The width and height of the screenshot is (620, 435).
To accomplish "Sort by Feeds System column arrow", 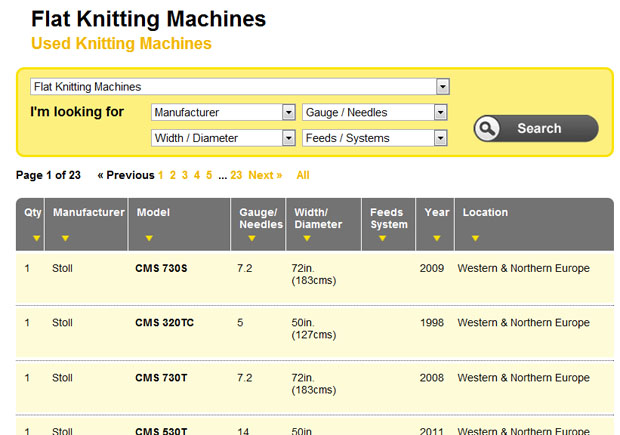I will pos(382,238).
